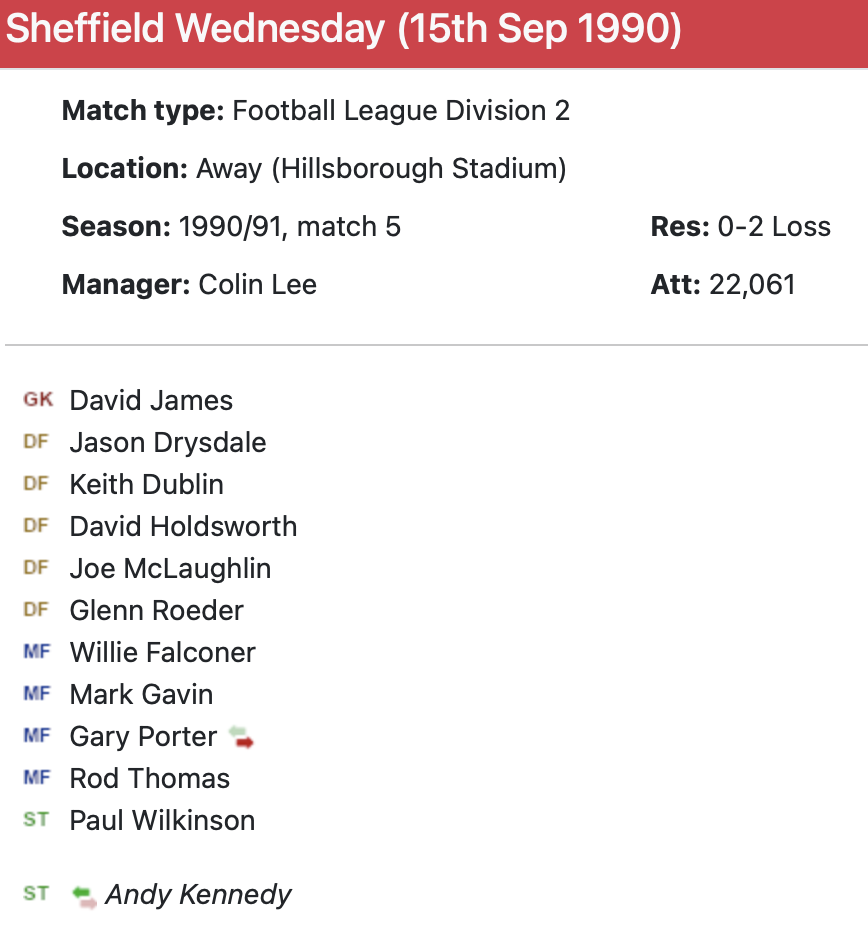The width and height of the screenshot is (868, 930).
Task: Open Joe McLaughlin player link
Action: 170,569
